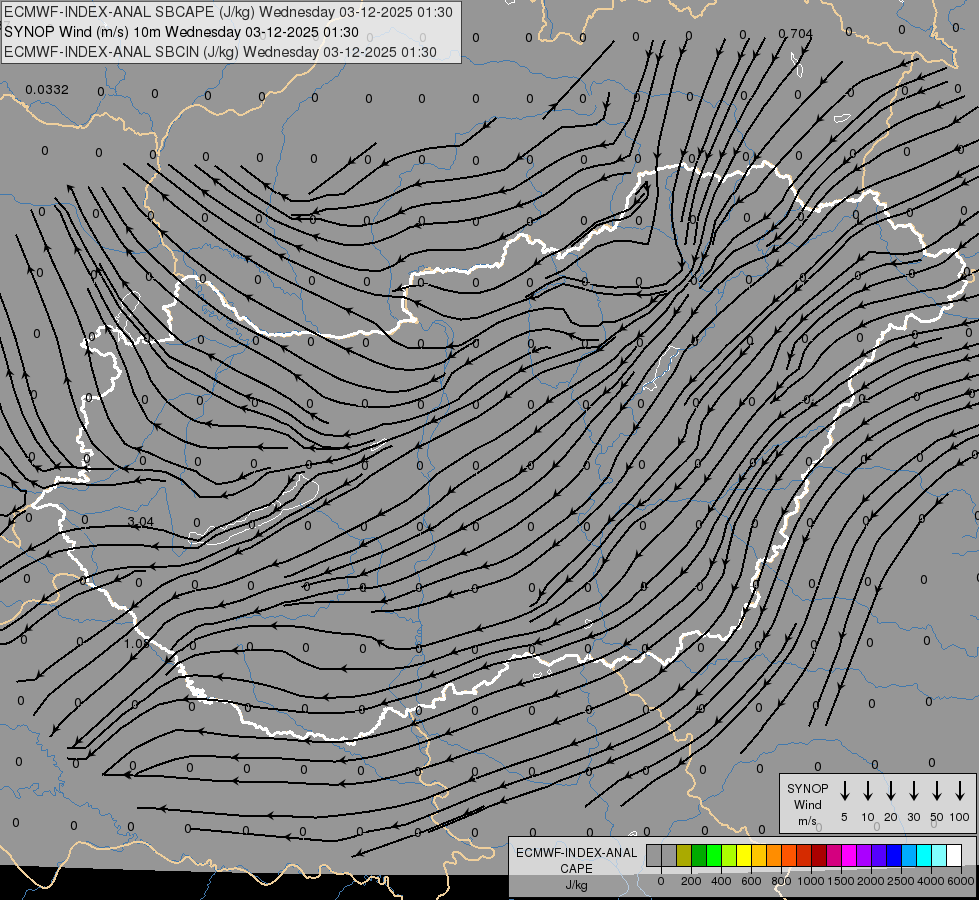Select the bright magenta CAPE legend swatch
Screen dimensions: 979x900
tap(849, 855)
